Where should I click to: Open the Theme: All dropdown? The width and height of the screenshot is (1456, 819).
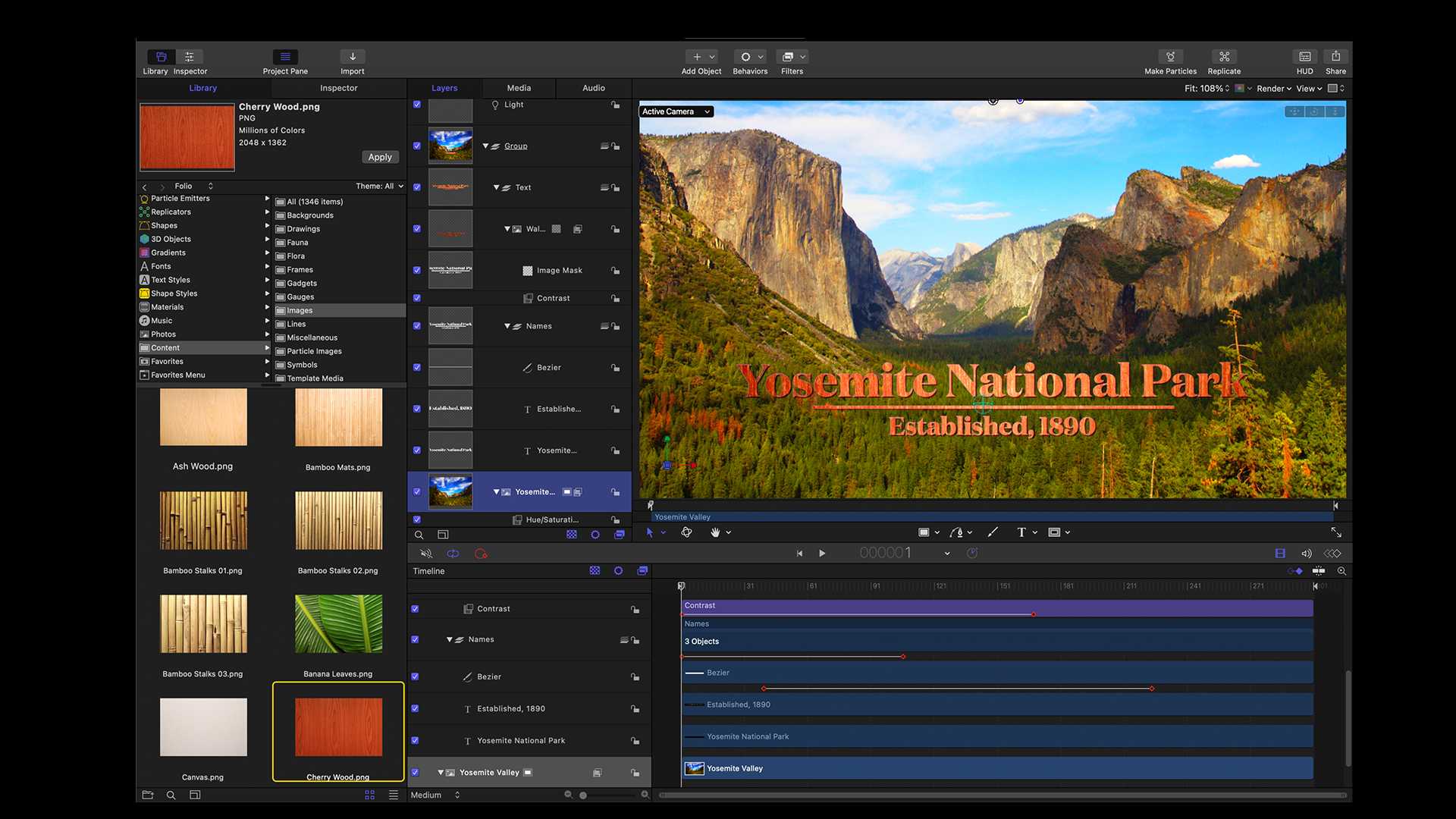tap(379, 186)
